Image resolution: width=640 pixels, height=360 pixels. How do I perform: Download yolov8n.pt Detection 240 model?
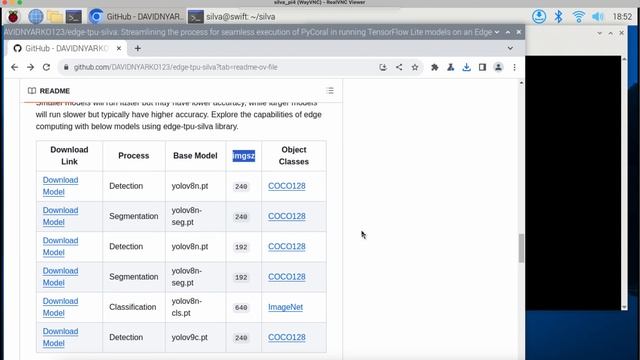click(x=60, y=186)
